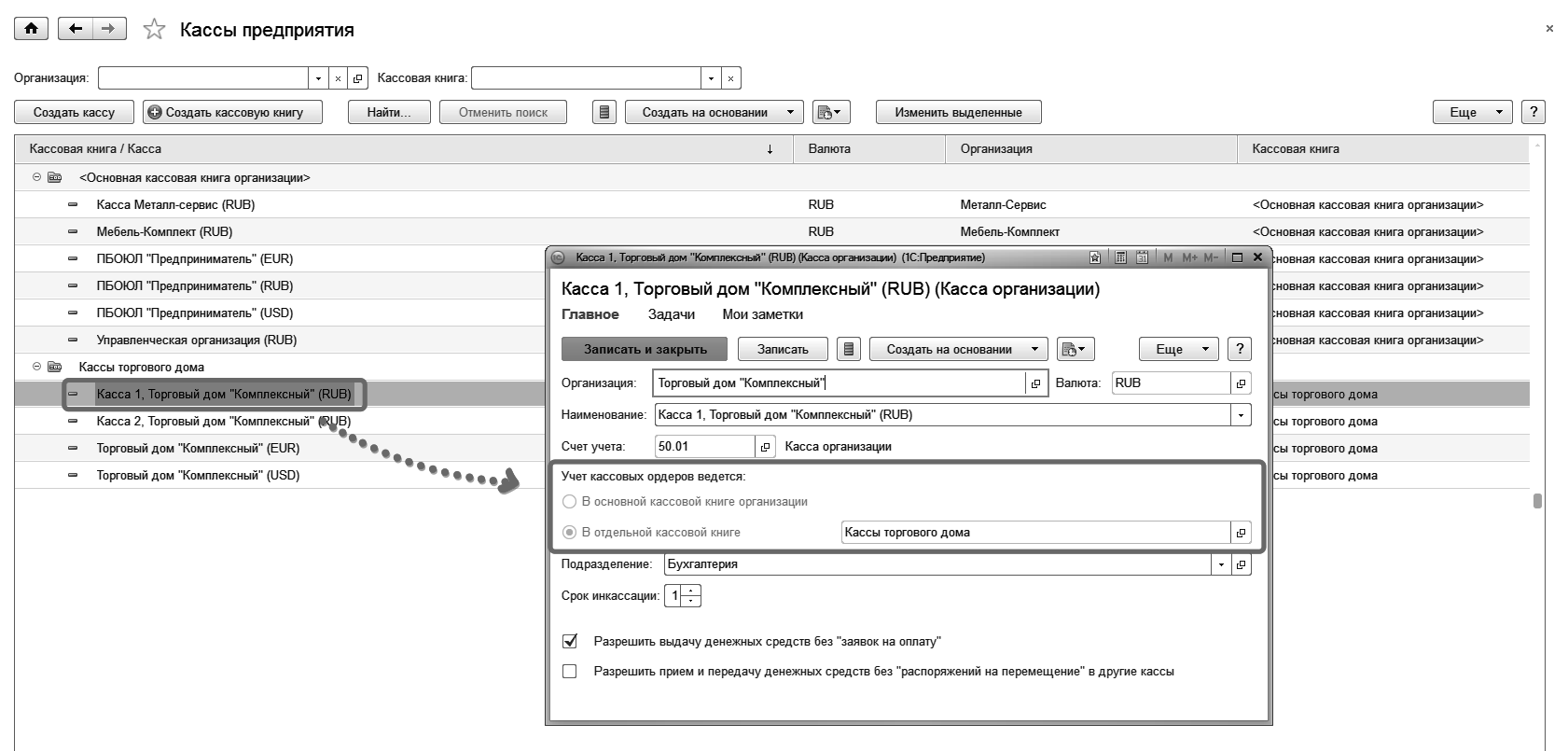Select row Торговый дом "Комплексный" (USD)

[280, 476]
